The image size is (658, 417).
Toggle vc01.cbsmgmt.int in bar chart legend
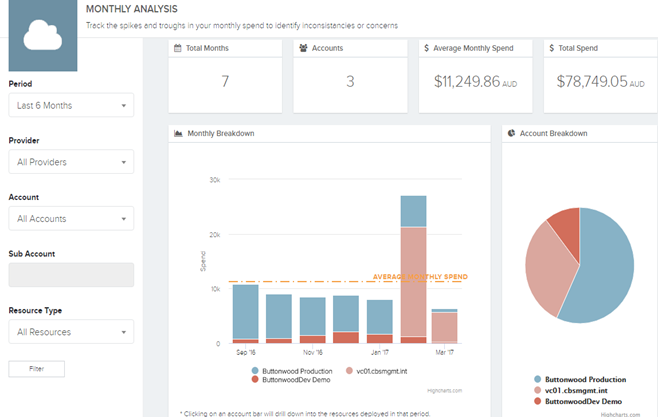tap(376, 371)
